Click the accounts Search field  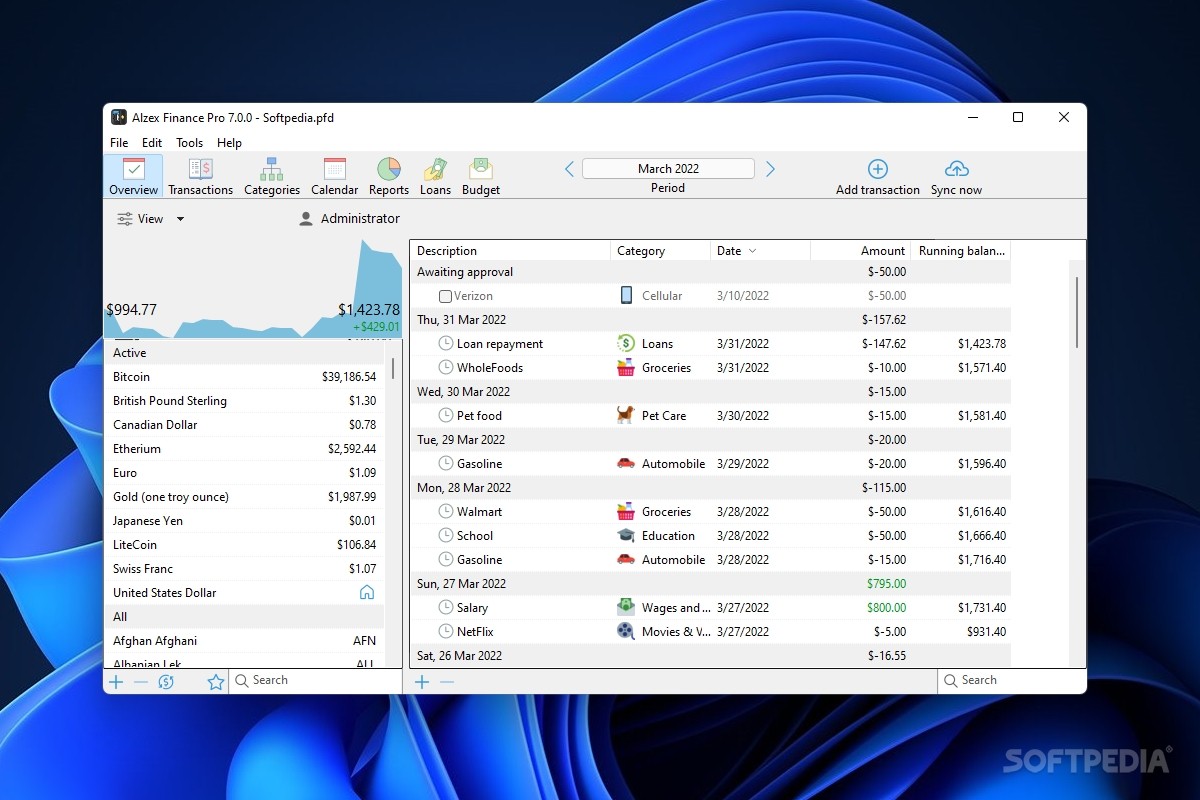[x=315, y=681]
